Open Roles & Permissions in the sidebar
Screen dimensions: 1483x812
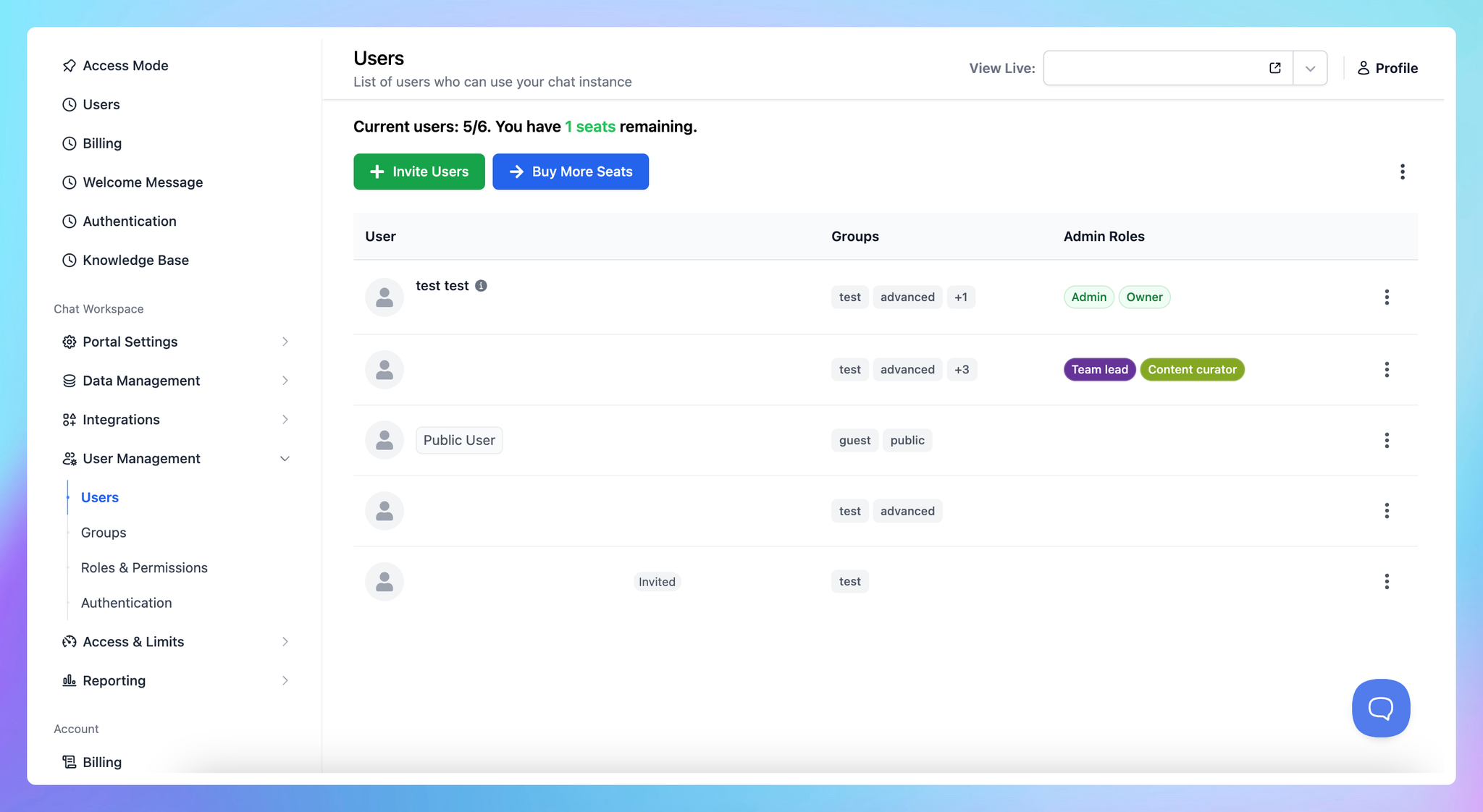144,567
